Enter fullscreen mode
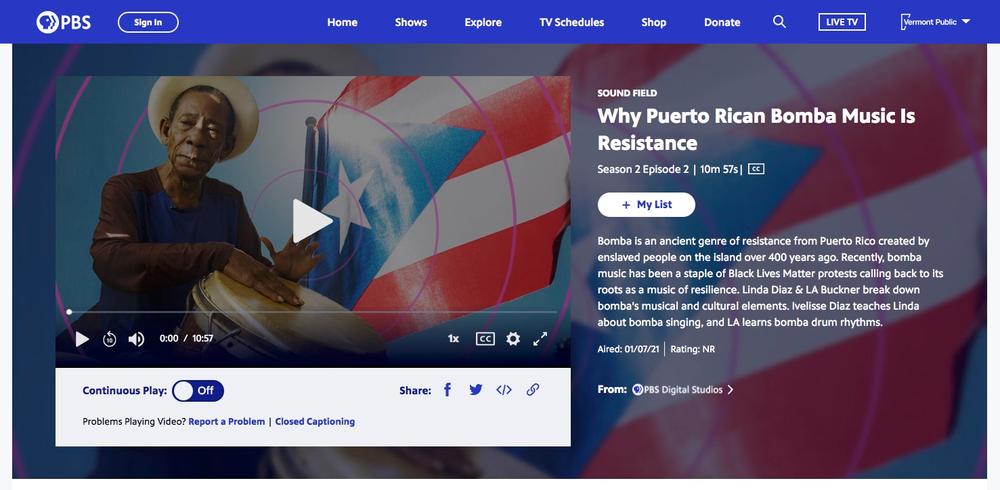Screen dimensions: 1000x490 coord(540,339)
